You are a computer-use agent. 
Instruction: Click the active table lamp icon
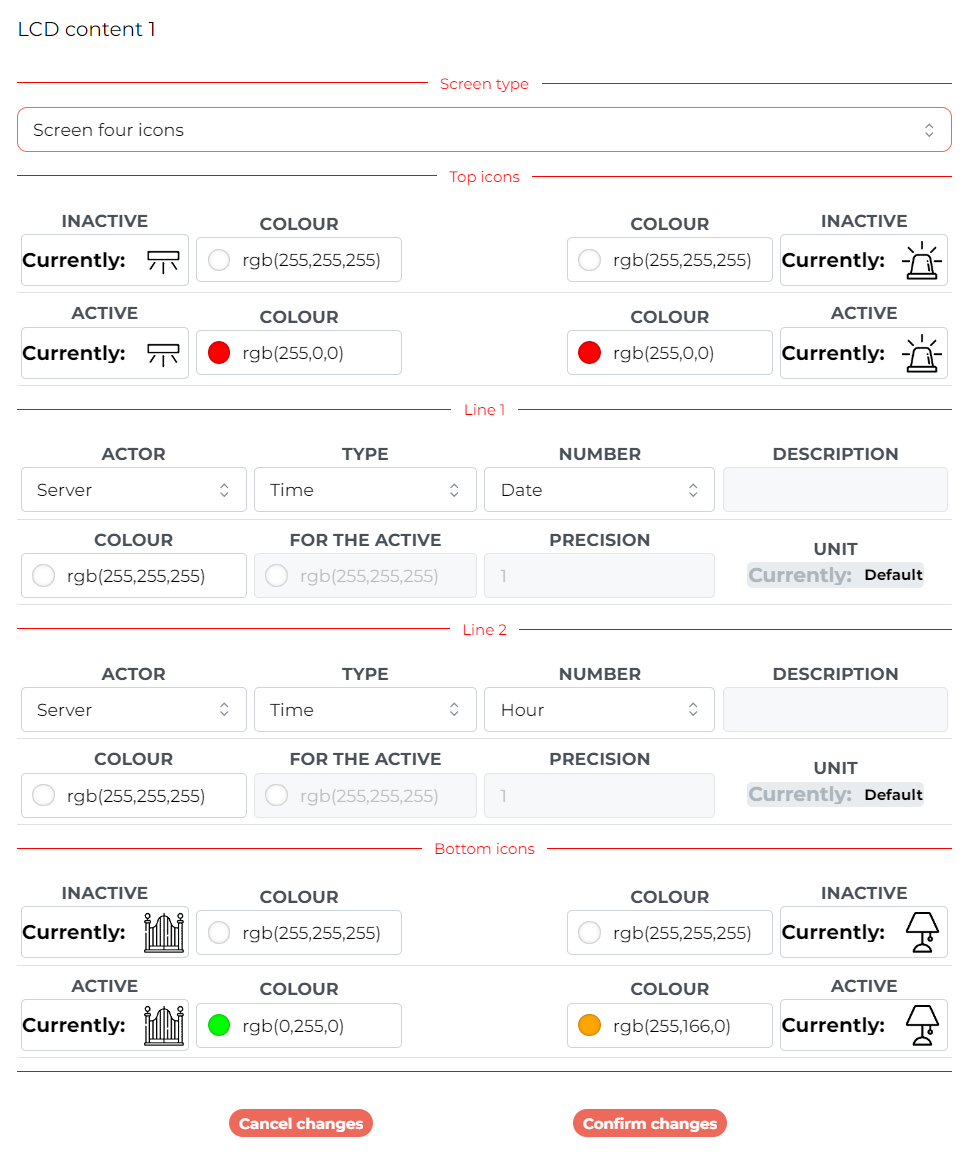[x=922, y=1026]
